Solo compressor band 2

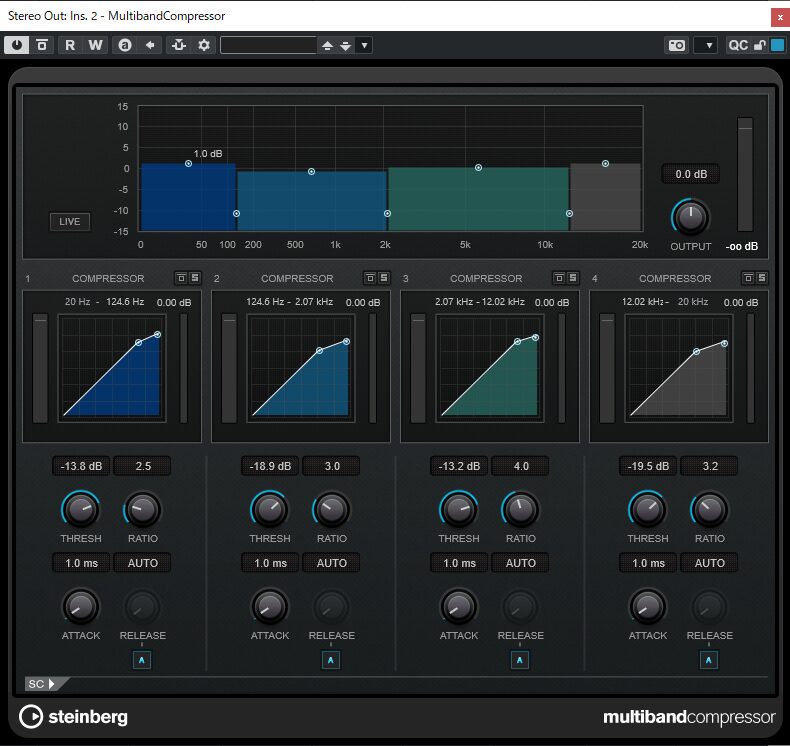383,278
